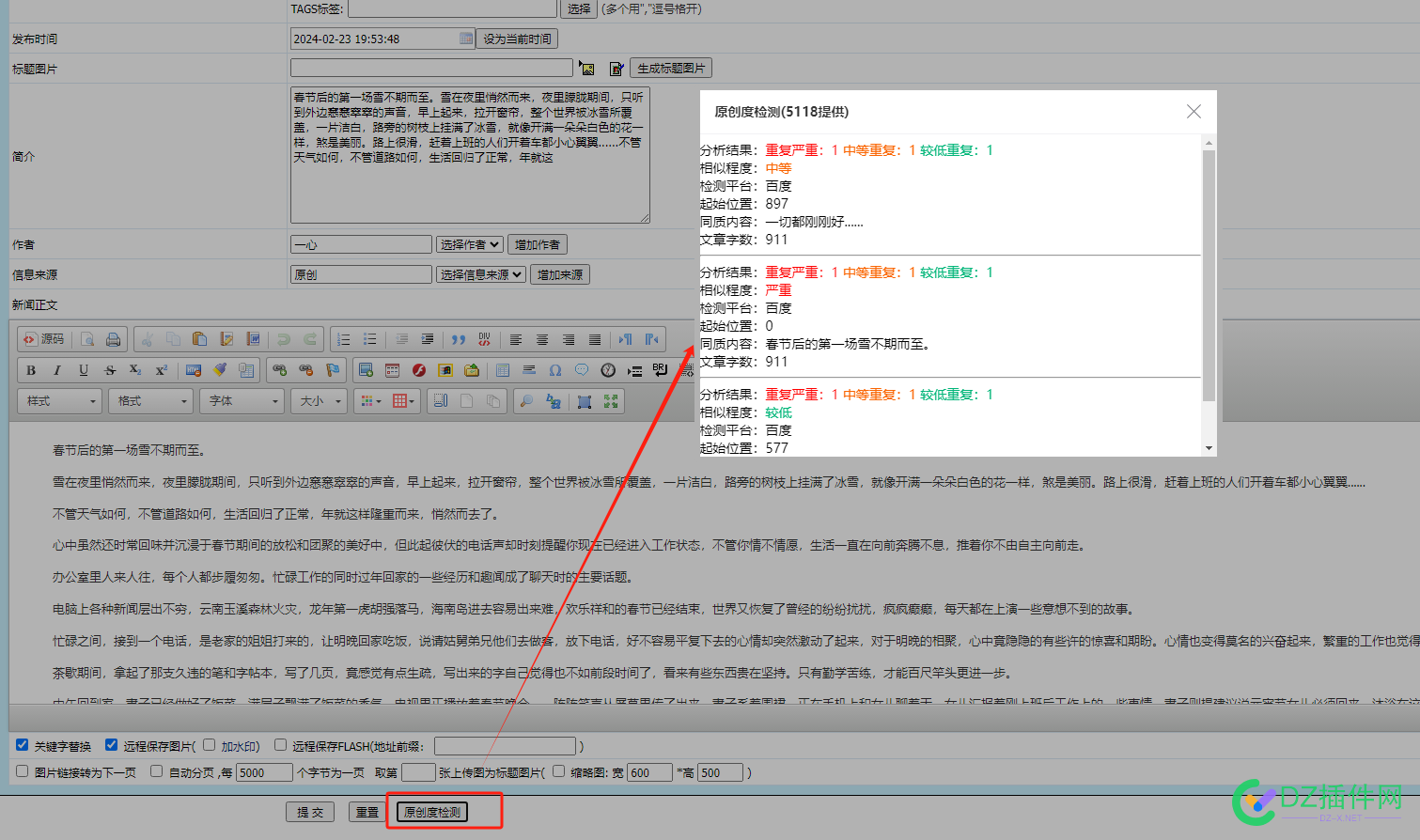
Task: Click popup scrollbar down arrow
Action: [1209, 448]
